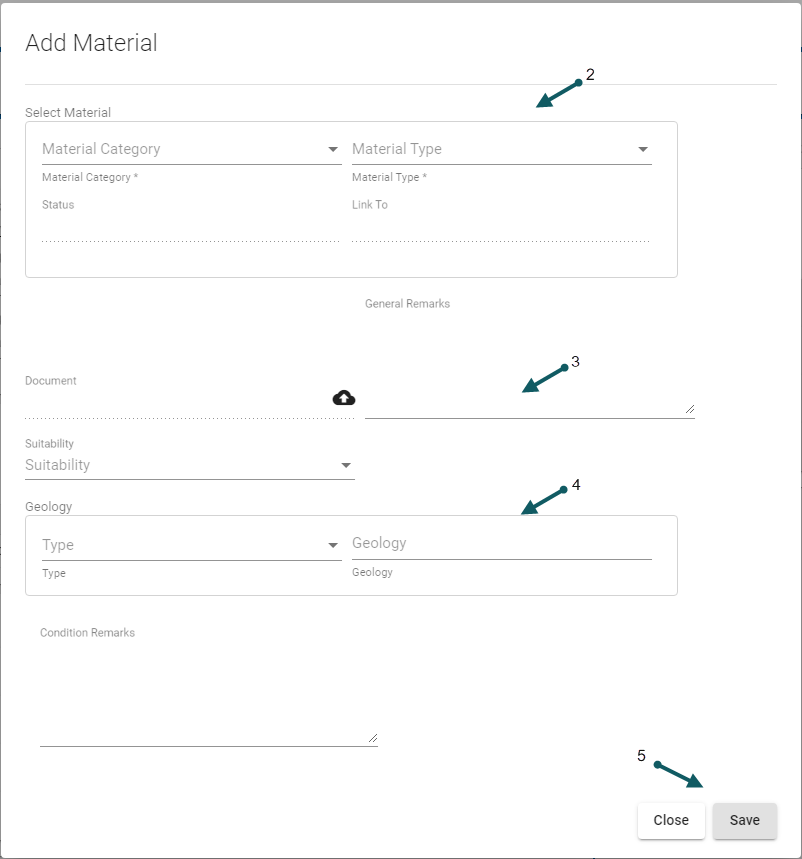Click the Material Type placeholder text

(397, 149)
